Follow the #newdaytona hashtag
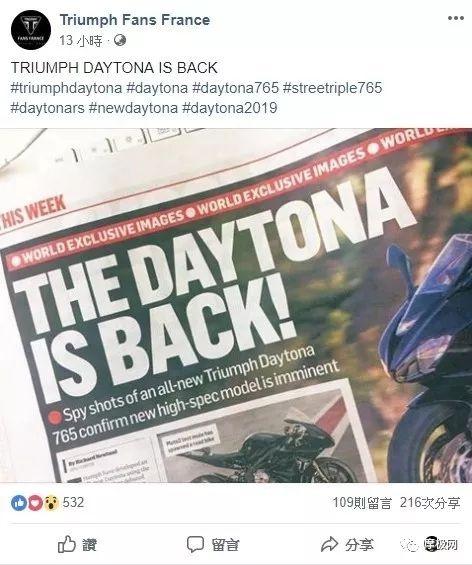Viewport: 472px width, 565px height. (133, 108)
